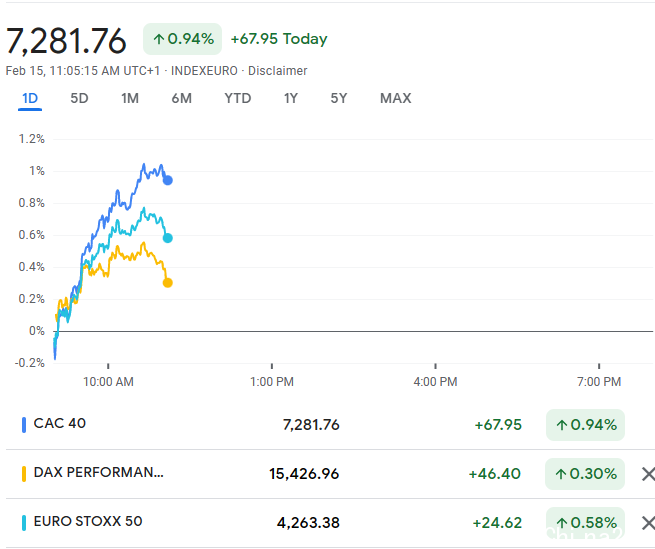Click the -0.2% y-axis label

tap(30, 363)
